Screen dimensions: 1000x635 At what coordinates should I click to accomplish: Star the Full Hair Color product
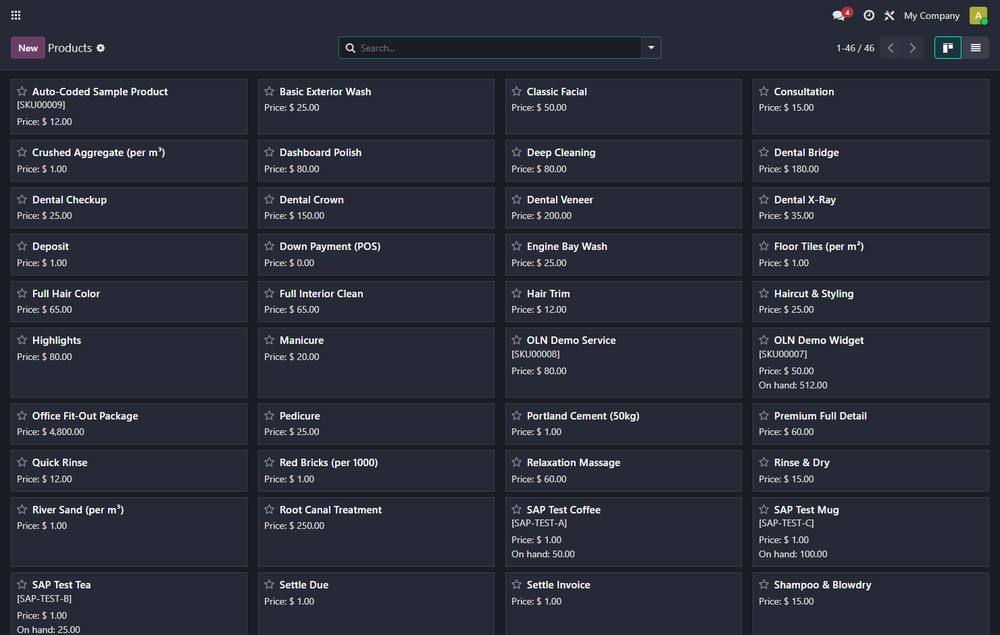click(22, 293)
